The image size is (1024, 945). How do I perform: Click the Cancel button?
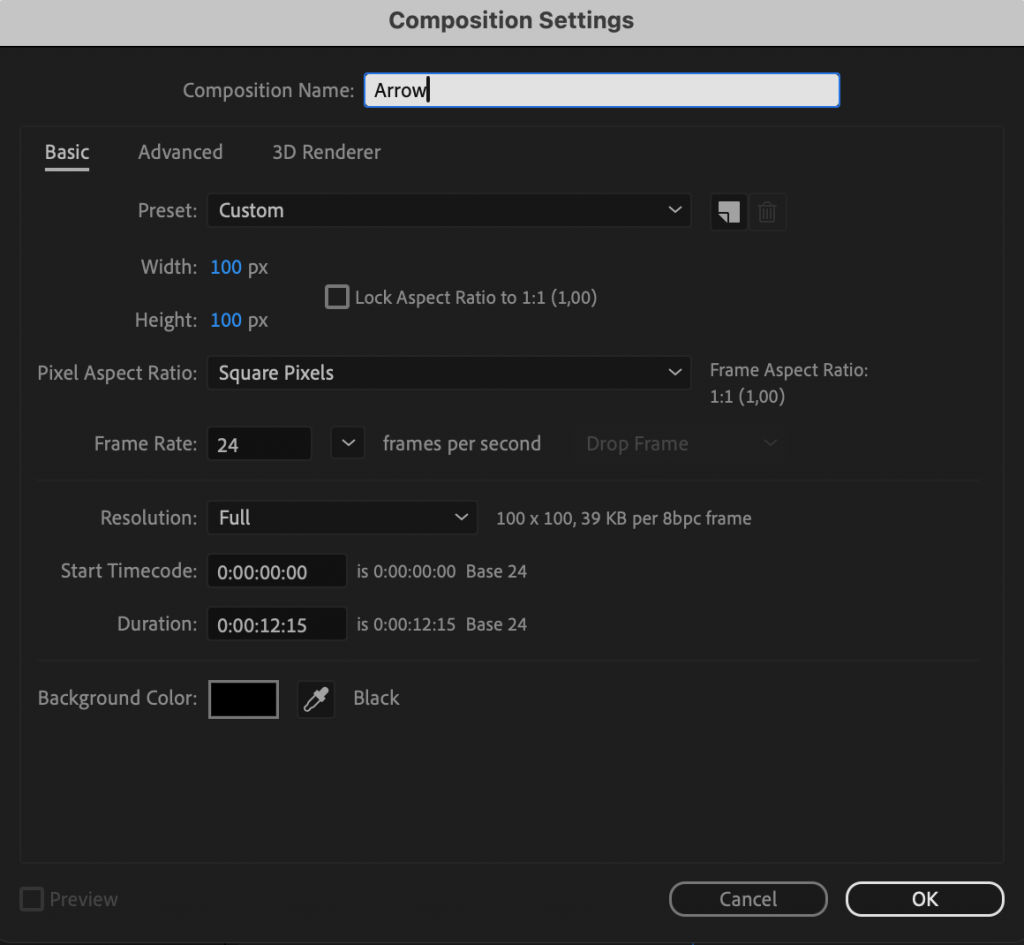[x=748, y=899]
